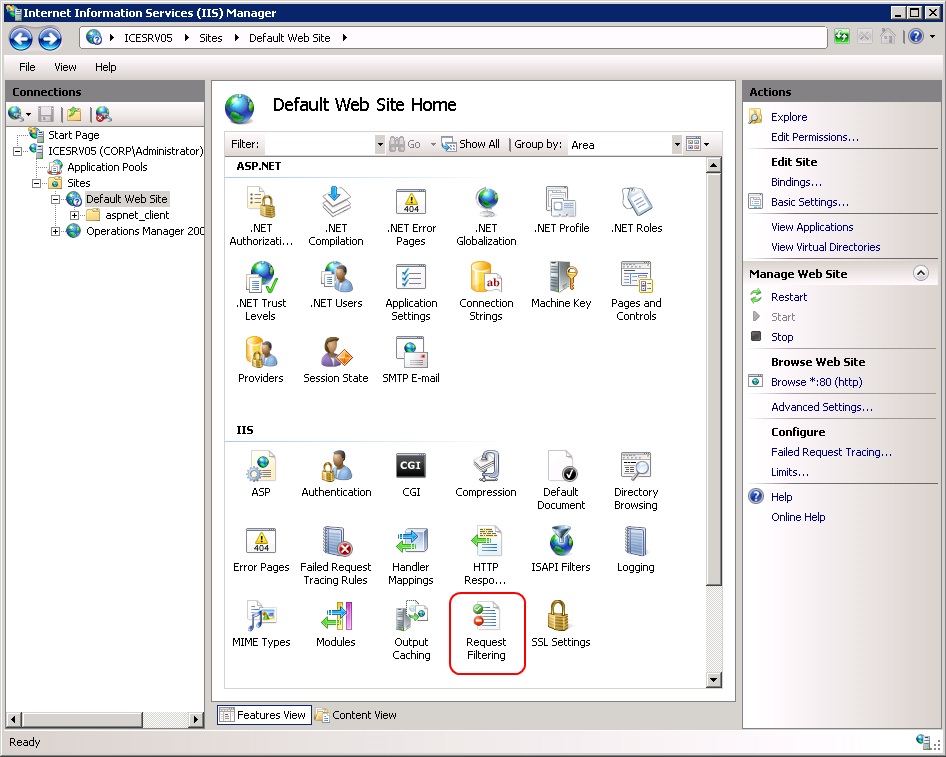Click the Bindings... action link
946x757 pixels.
pos(796,182)
